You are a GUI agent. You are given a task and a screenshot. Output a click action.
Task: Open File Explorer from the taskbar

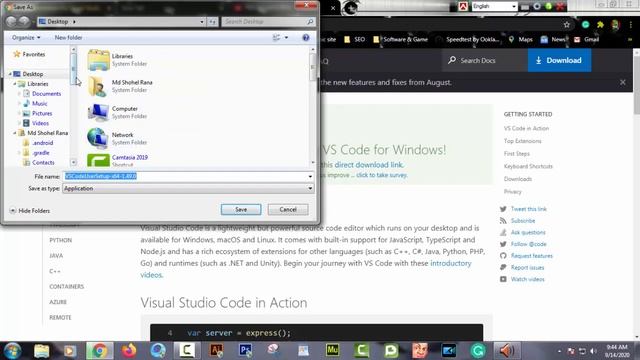(41, 351)
